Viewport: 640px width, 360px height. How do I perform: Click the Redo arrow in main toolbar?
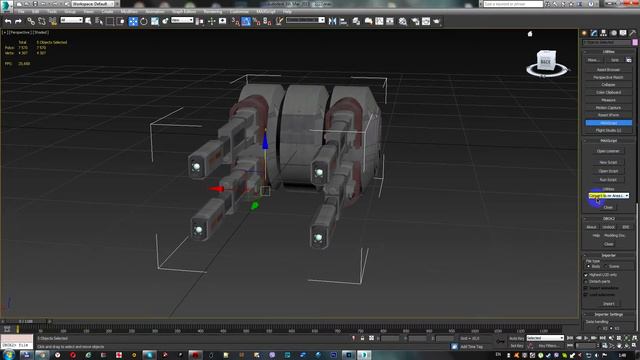pyautogui.click(x=18, y=21)
